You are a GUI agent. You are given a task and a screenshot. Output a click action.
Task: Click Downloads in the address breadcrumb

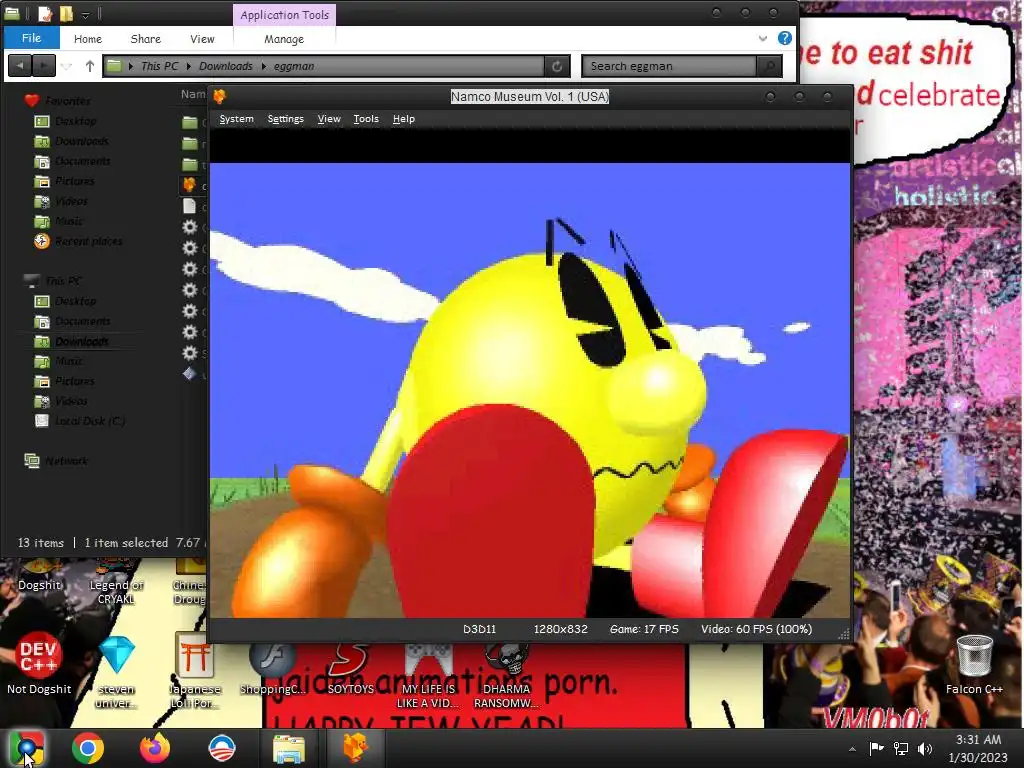click(225, 66)
